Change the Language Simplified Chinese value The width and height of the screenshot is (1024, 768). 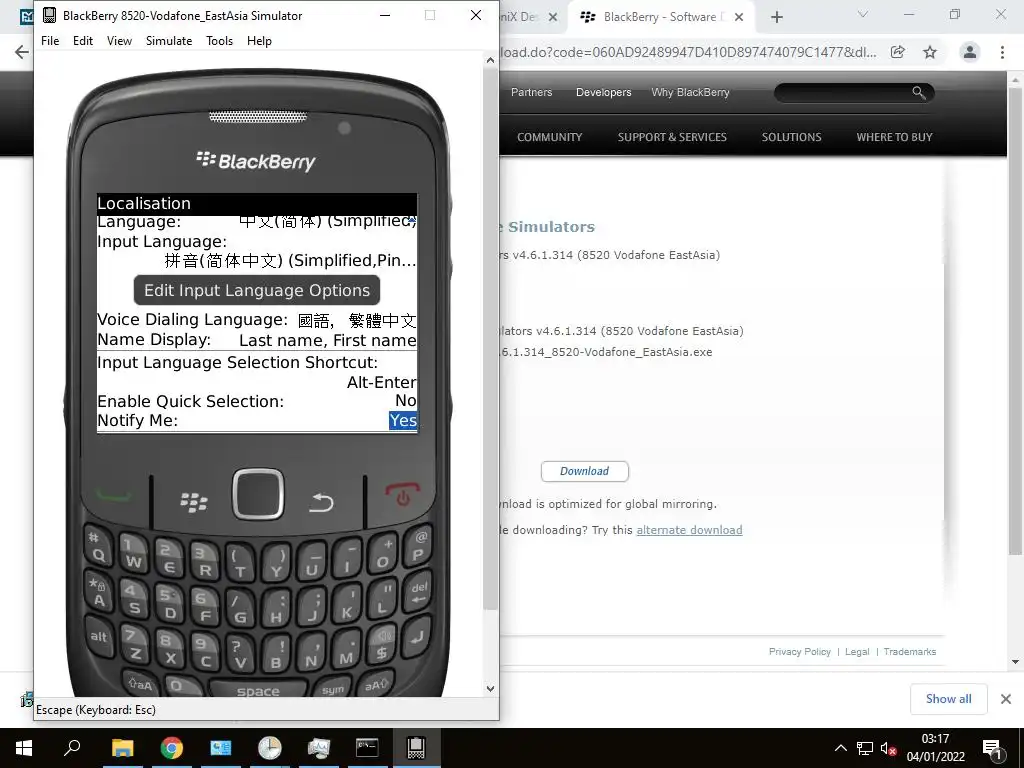(327, 221)
